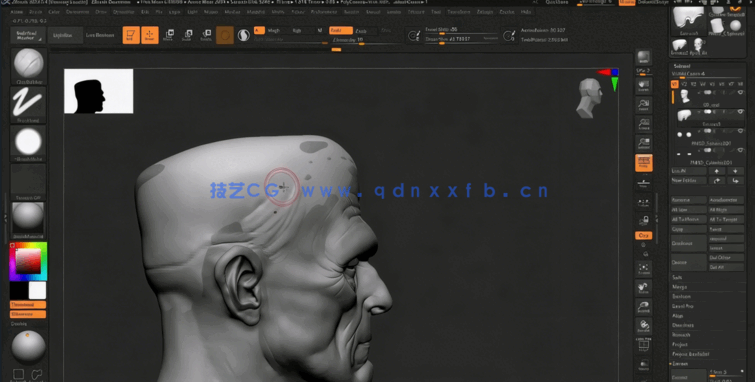Activate the Draw mode button
This screenshot has width=755, height=382.
point(150,35)
